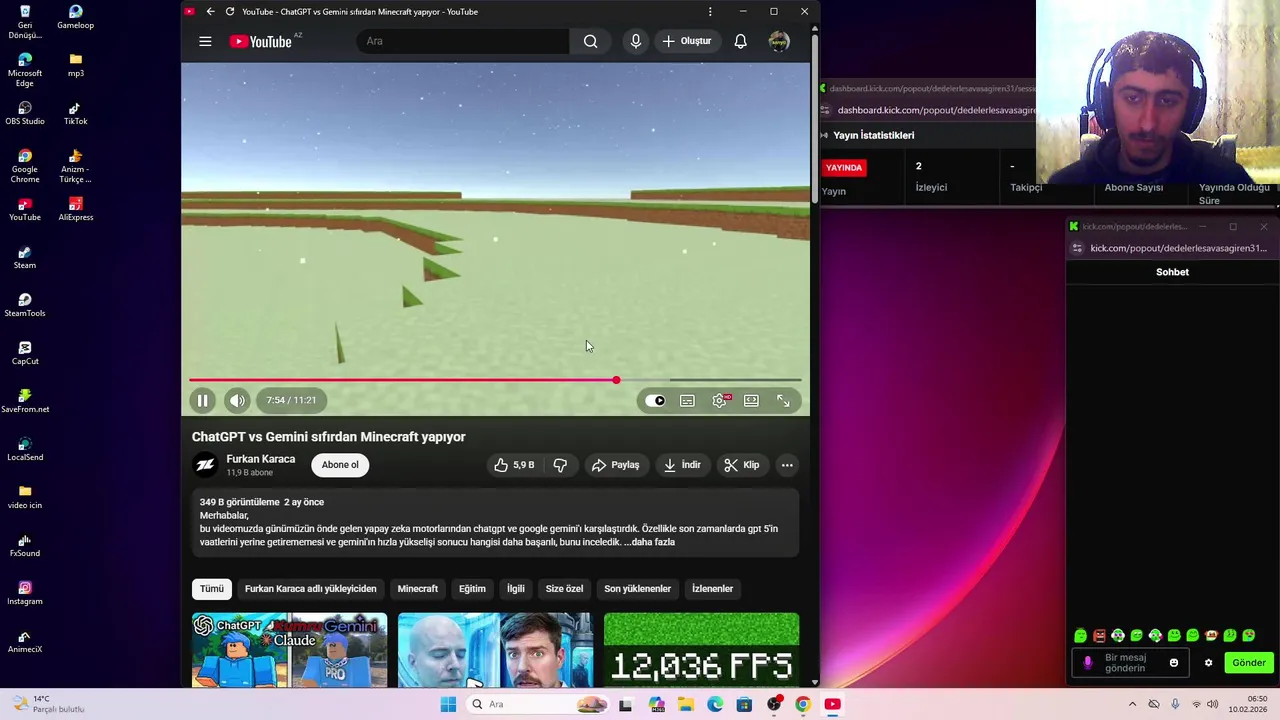The height and width of the screenshot is (720, 1280).
Task: Click the red scrubber handle on the timeline
Action: [616, 380]
